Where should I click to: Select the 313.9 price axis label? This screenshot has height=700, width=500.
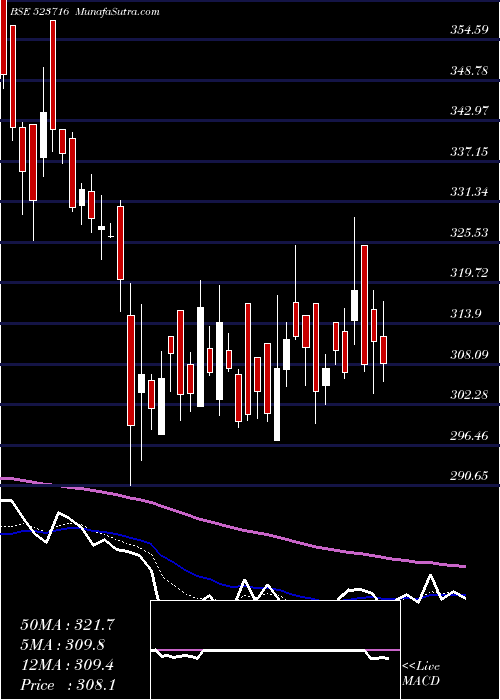tap(466, 314)
